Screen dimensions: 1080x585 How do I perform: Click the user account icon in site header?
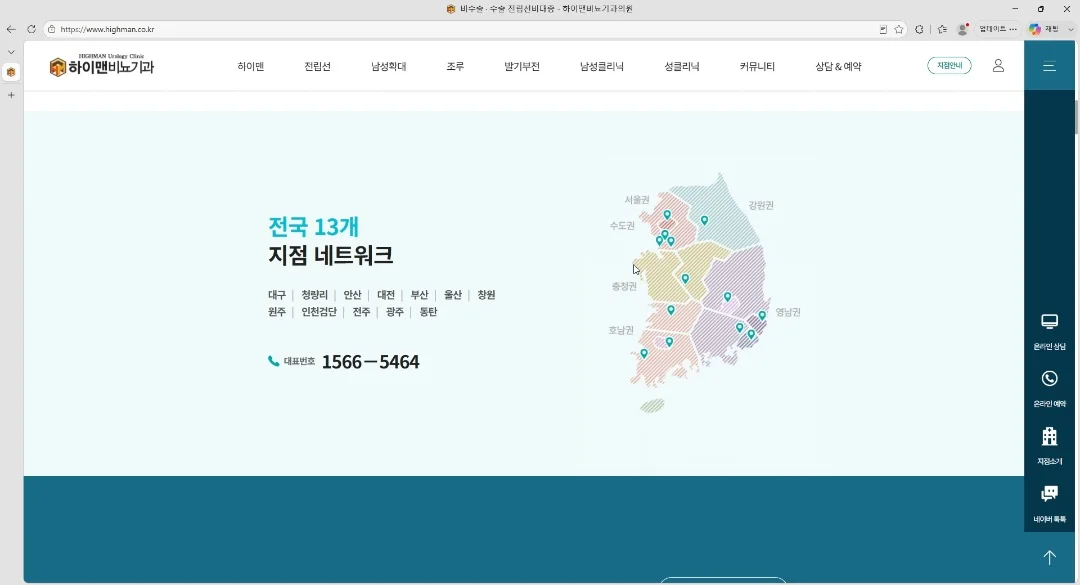pos(998,65)
